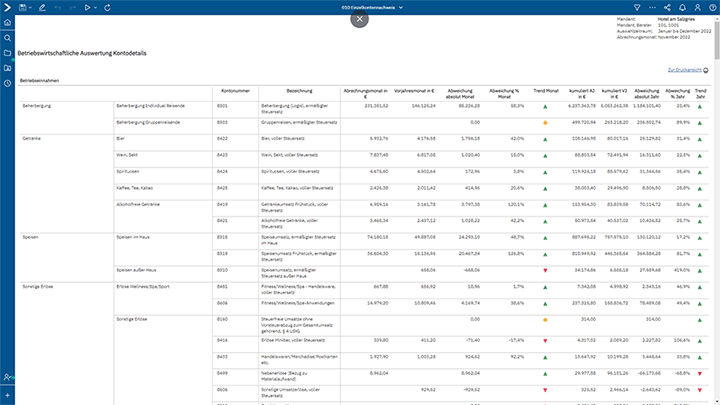Click the Kontonummer column header
720x405 pixels.
[235, 90]
